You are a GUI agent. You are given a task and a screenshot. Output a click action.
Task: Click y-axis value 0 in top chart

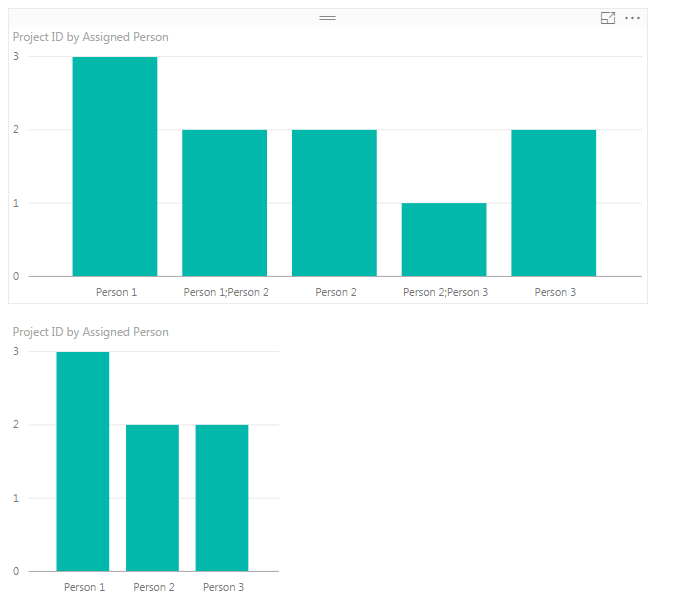pyautogui.click(x=16, y=276)
